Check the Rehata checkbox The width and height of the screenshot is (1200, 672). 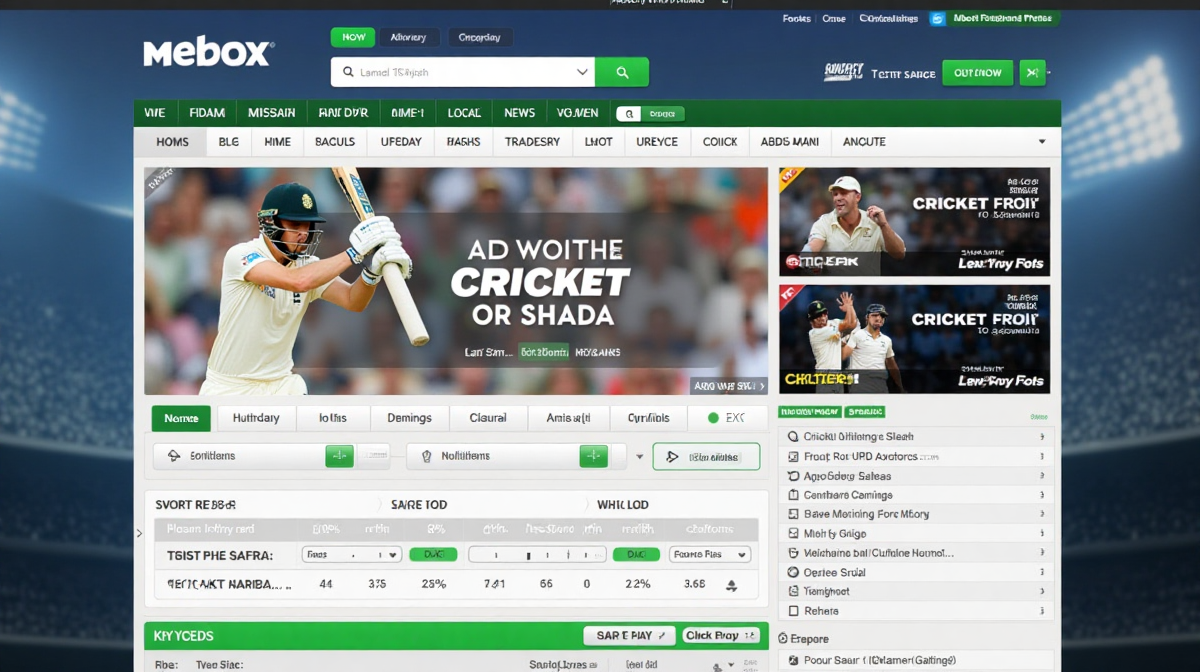tap(793, 610)
